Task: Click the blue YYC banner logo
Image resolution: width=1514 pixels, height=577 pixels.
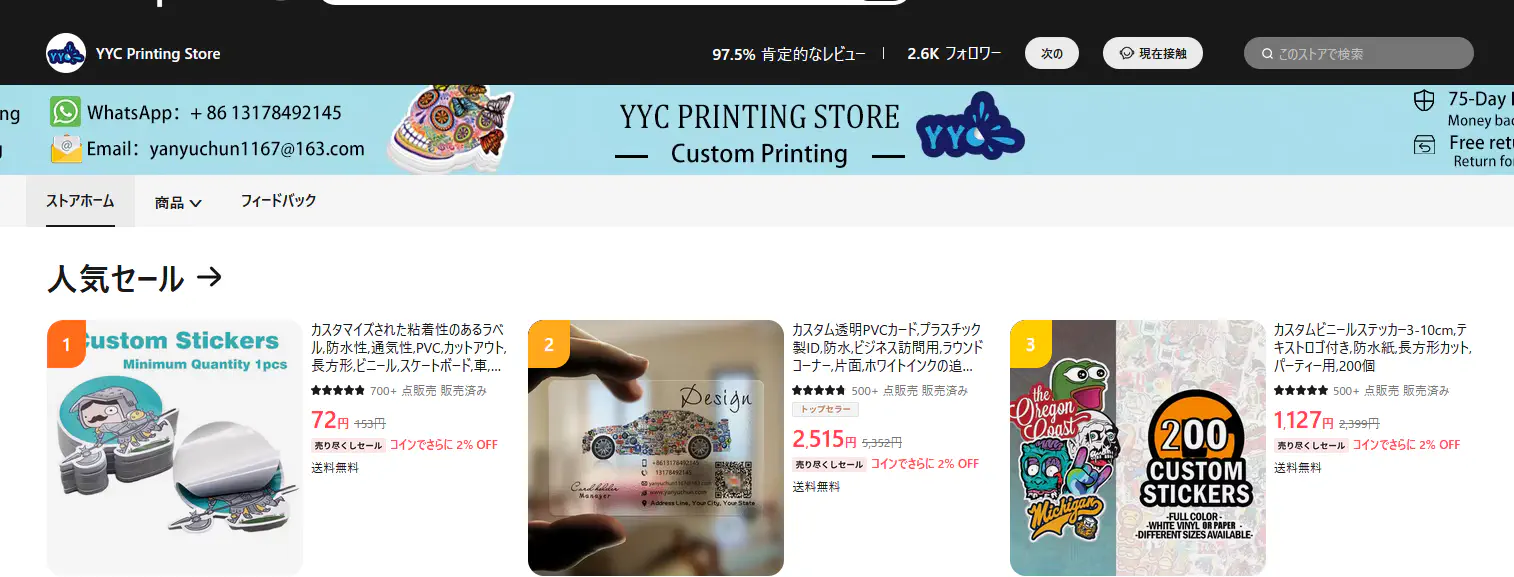Action: pos(970,128)
